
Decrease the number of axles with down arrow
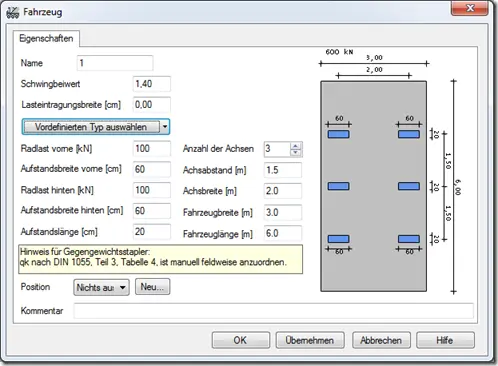296,152
